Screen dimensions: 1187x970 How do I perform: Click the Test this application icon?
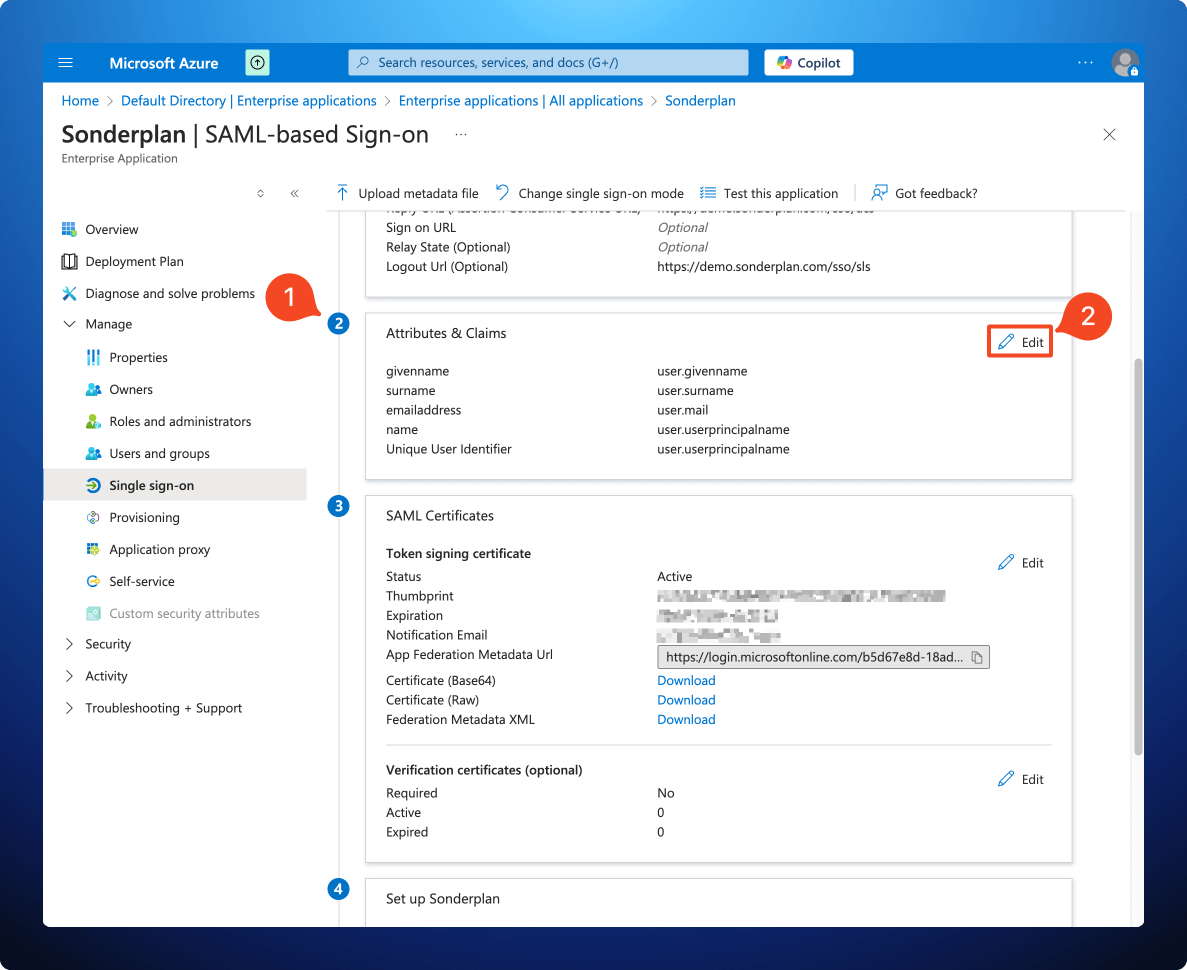707,192
